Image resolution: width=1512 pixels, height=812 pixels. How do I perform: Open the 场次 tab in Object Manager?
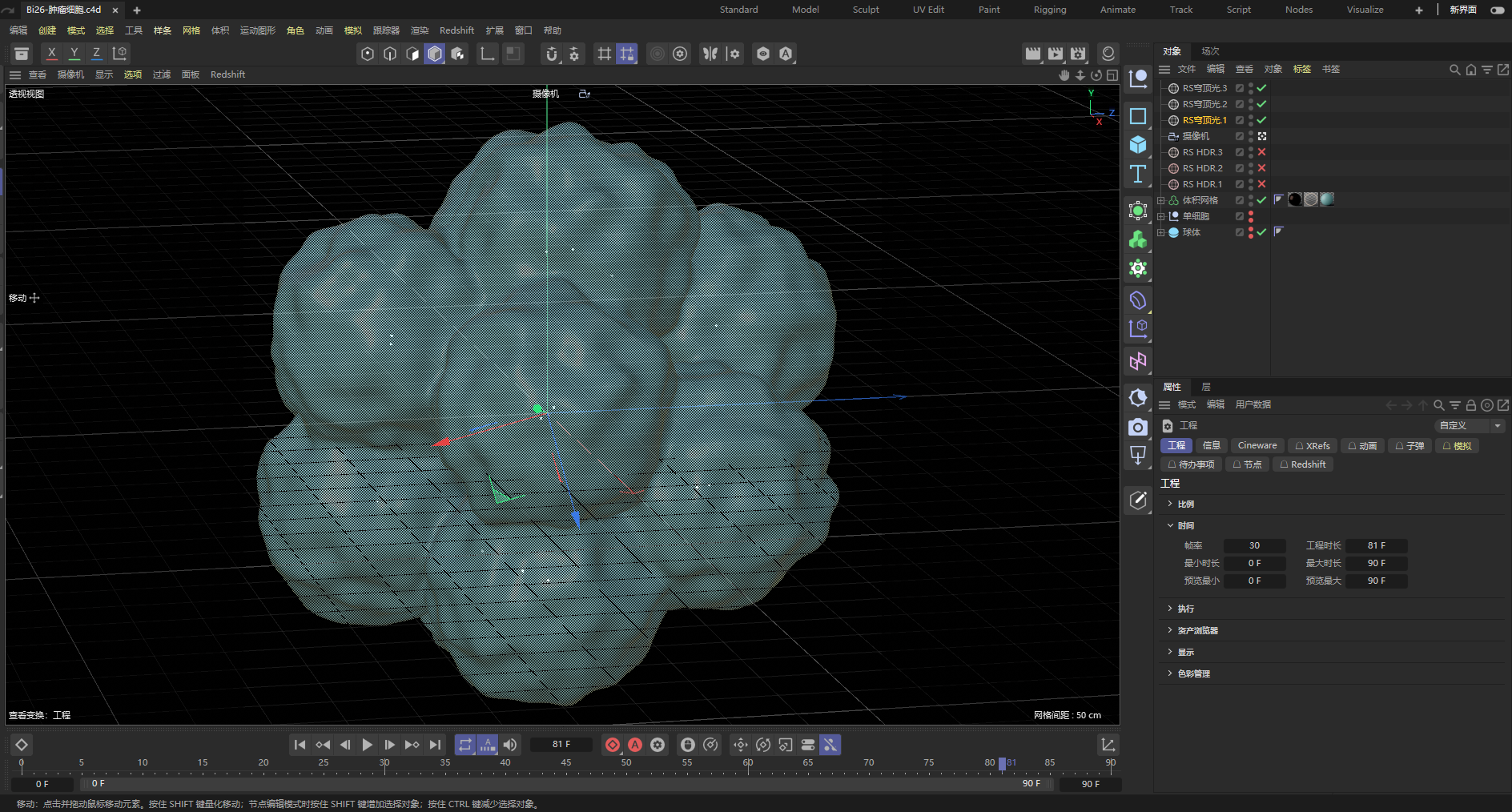[1210, 51]
